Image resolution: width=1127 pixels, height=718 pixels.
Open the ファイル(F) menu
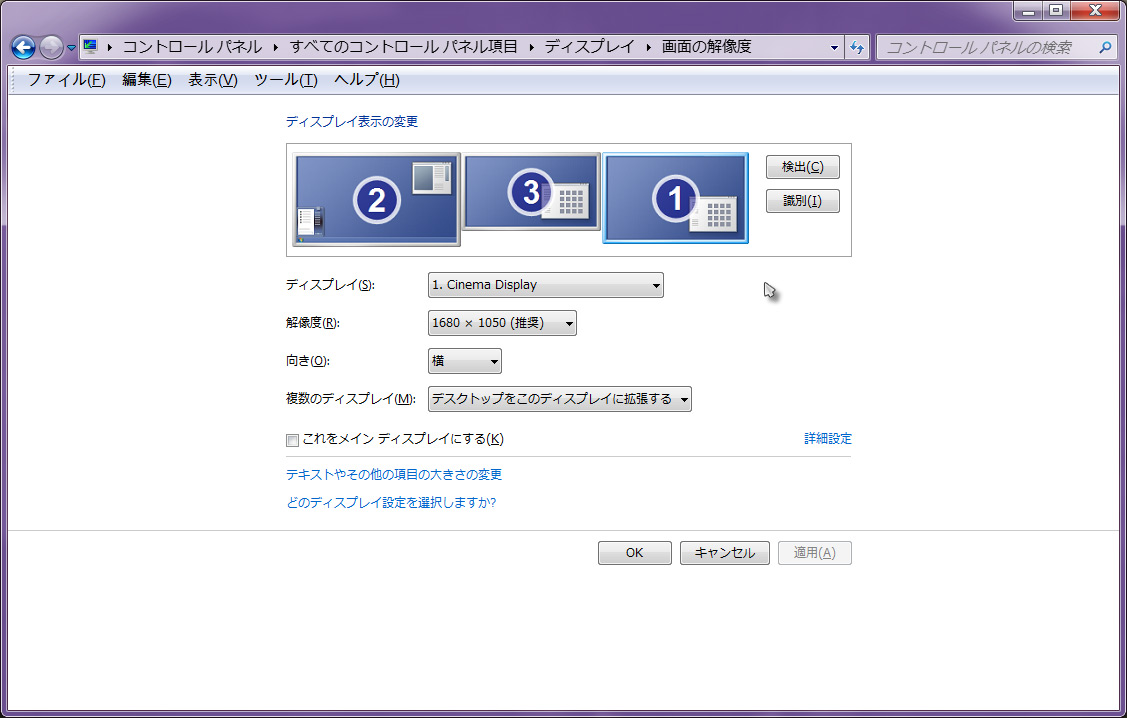pyautogui.click(x=66, y=80)
